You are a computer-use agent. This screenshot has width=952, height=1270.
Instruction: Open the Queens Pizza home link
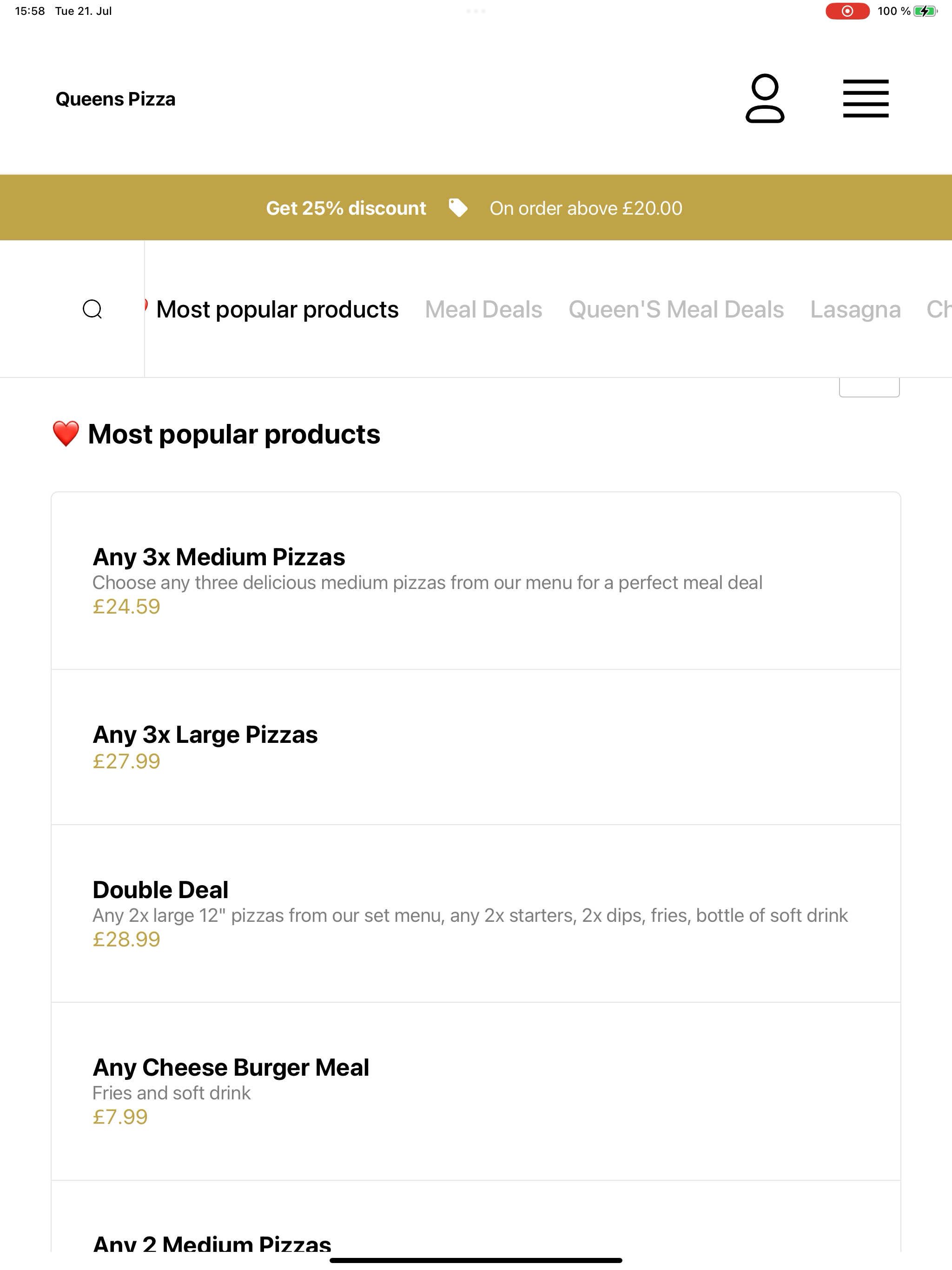[x=115, y=99]
